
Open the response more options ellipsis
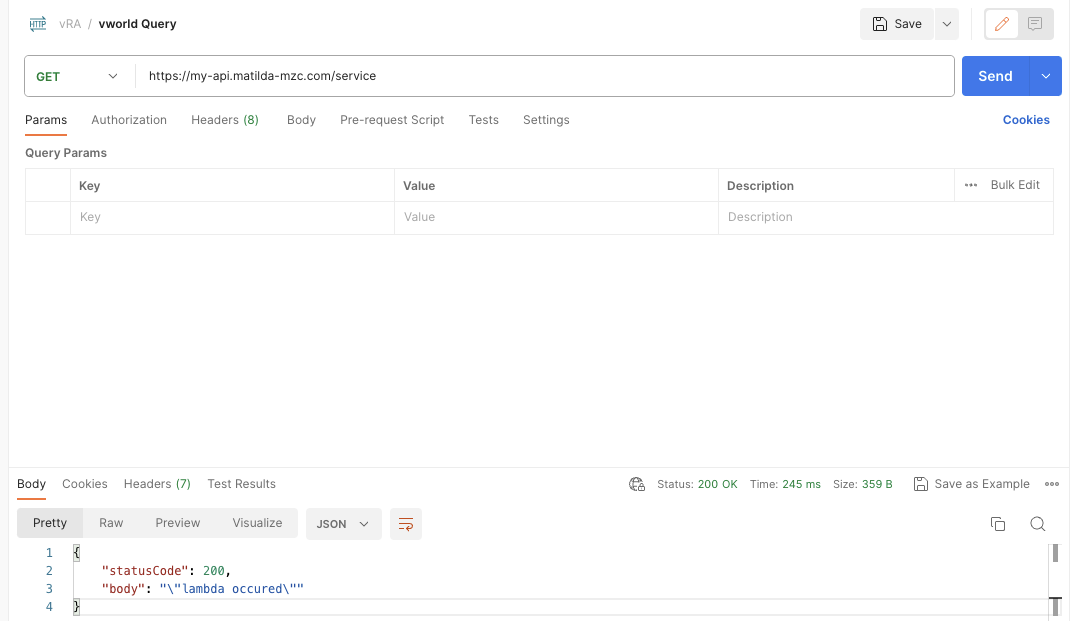pos(1052,484)
